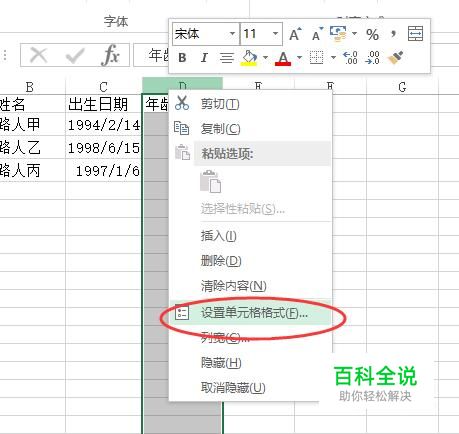This screenshot has height=434, width=459.
Task: Click the Increase Font Size icon
Action: (x=295, y=34)
